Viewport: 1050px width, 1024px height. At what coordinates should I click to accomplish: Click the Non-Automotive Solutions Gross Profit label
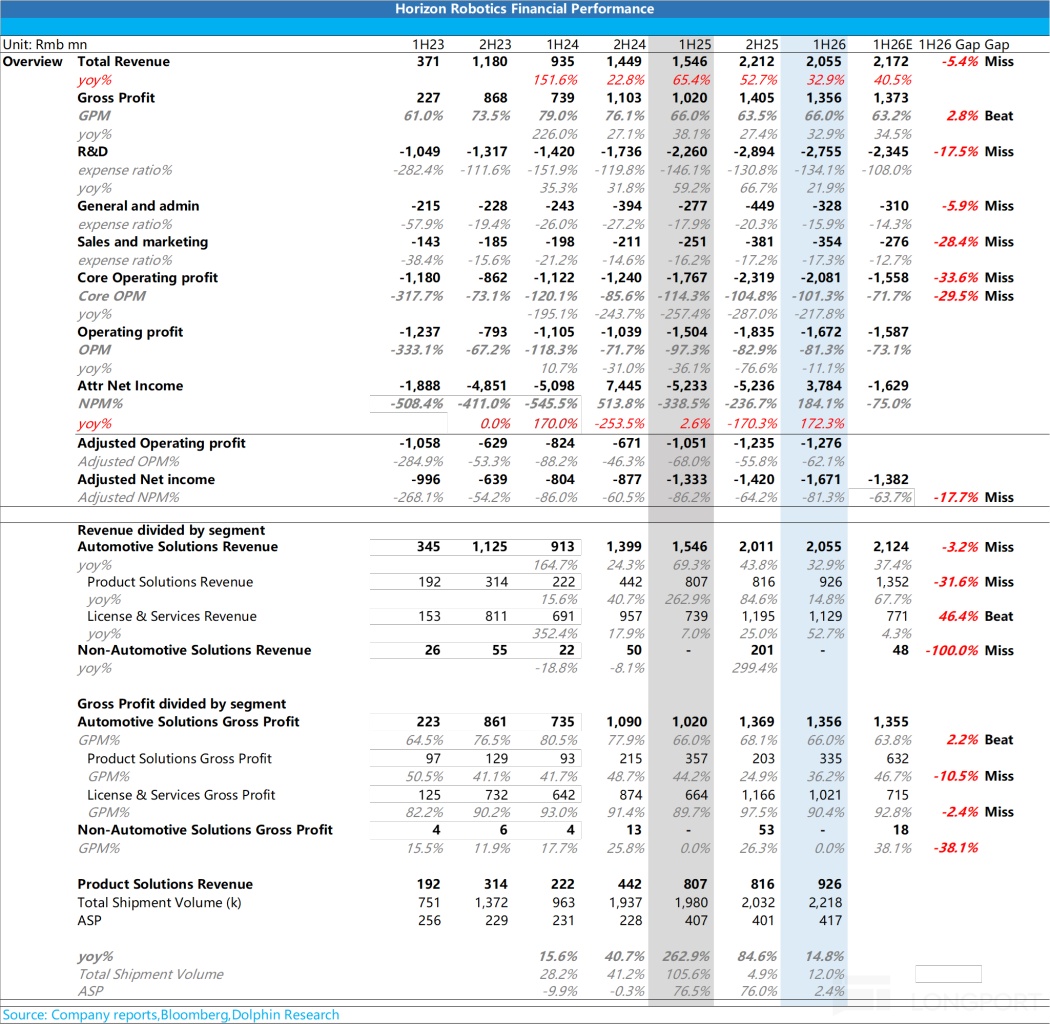pos(205,830)
